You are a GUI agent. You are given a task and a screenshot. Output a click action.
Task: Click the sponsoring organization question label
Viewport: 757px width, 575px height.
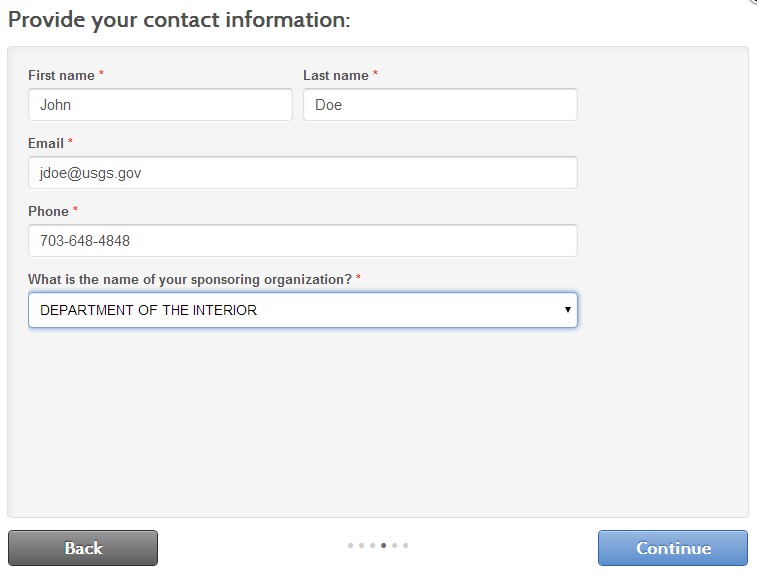point(190,280)
